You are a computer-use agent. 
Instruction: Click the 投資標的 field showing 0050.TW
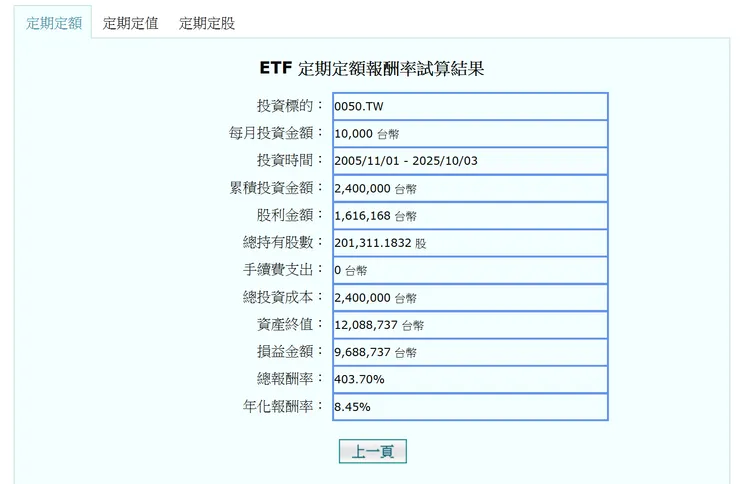[470, 106]
